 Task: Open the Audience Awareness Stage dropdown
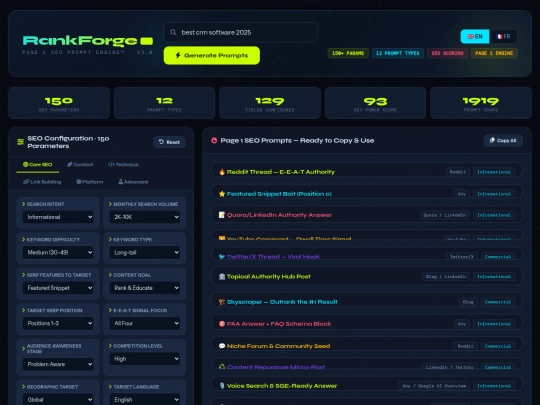click(x=58, y=364)
